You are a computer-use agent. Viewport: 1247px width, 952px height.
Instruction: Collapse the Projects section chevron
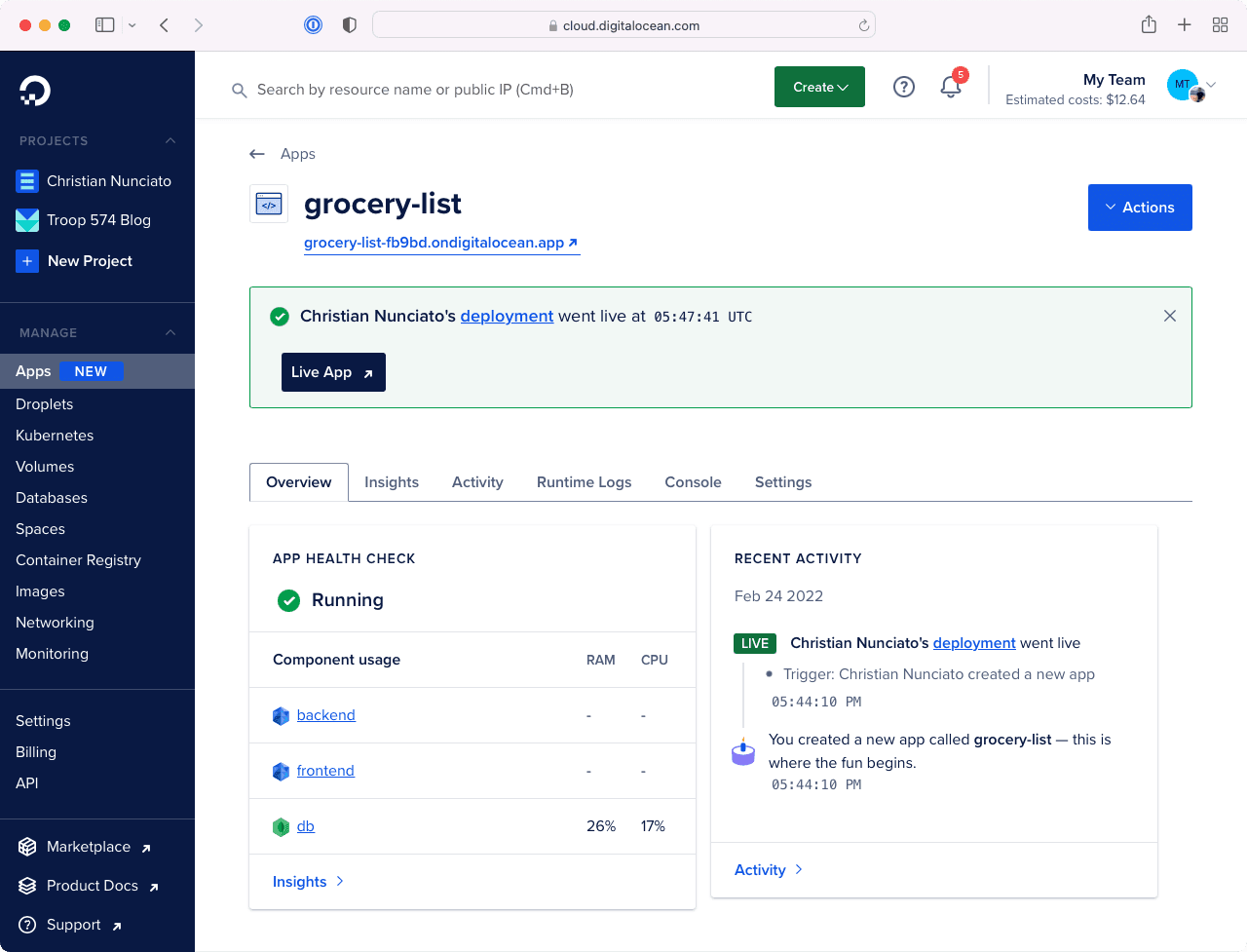[x=170, y=141]
